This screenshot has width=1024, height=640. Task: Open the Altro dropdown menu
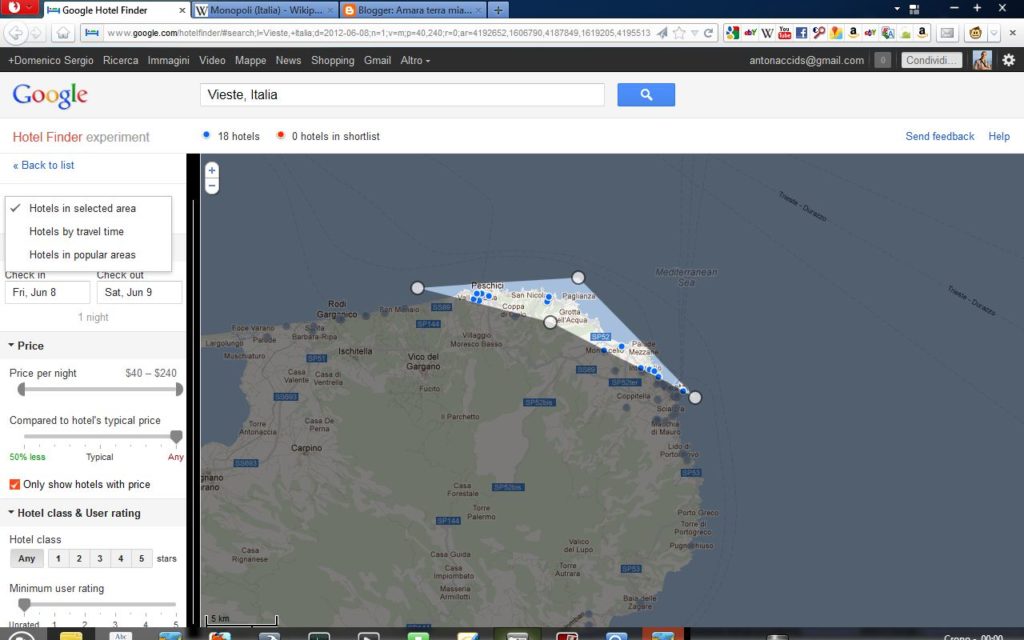tap(415, 60)
